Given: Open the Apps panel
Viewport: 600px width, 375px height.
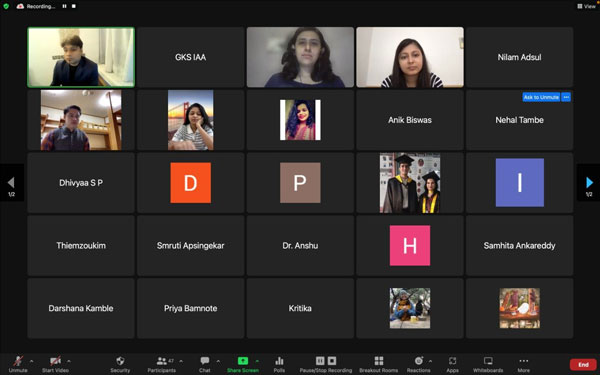Looking at the screenshot, I should coord(452,364).
